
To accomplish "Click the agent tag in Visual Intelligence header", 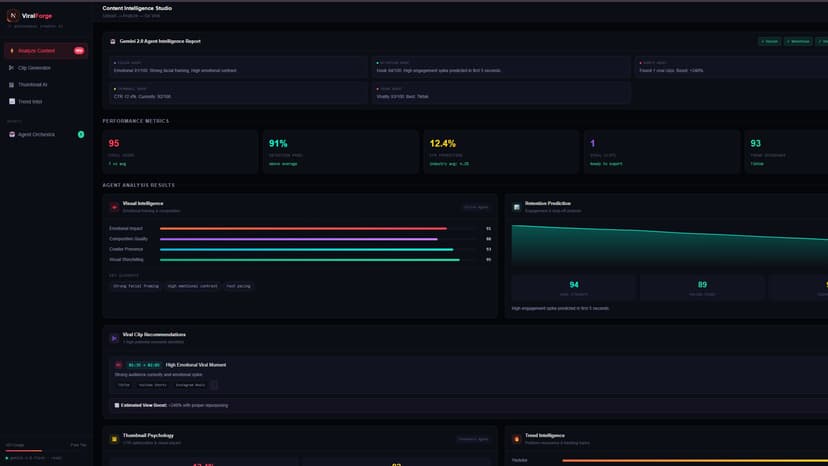I will point(476,207).
